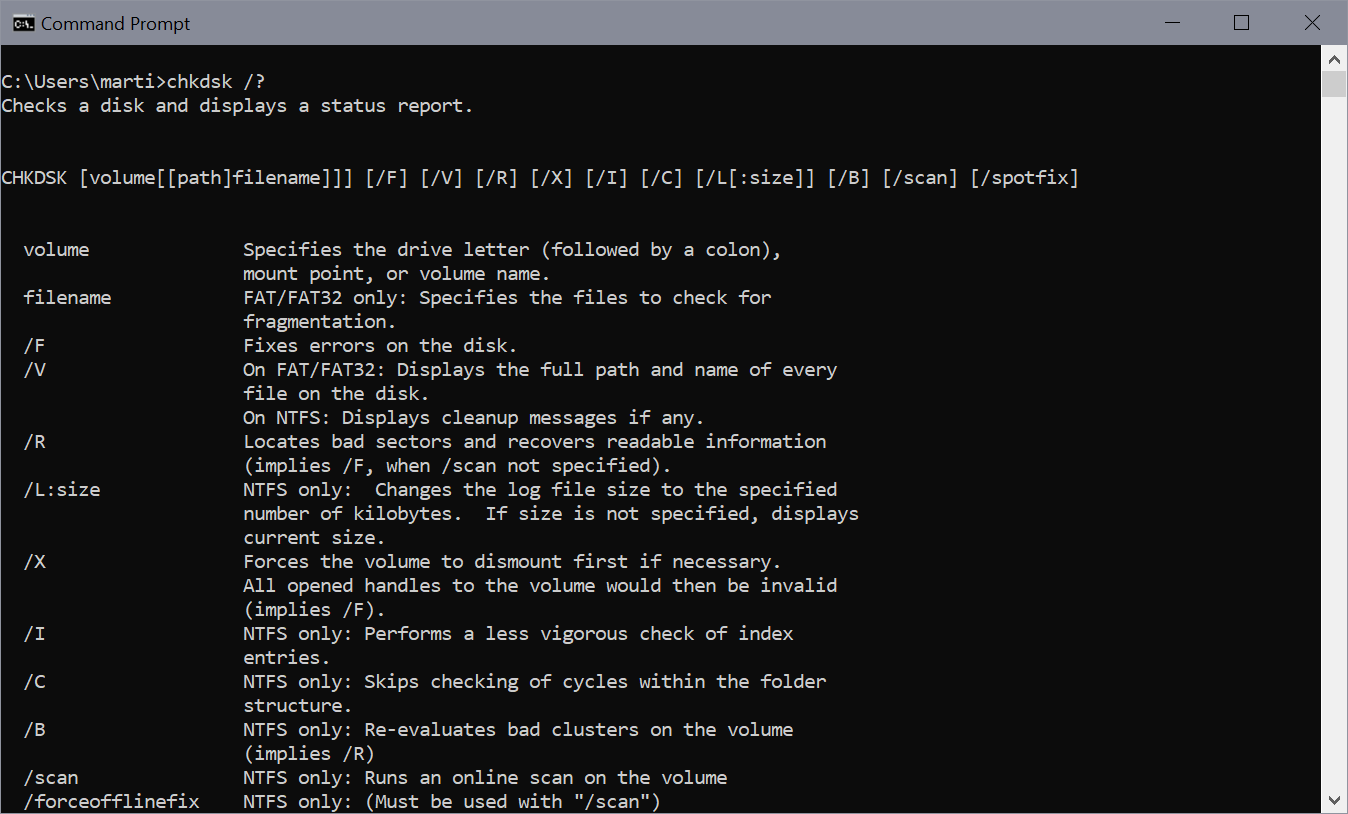Click the "/L:size" parameter in the left column
The width and height of the screenshot is (1348, 814).
point(62,490)
